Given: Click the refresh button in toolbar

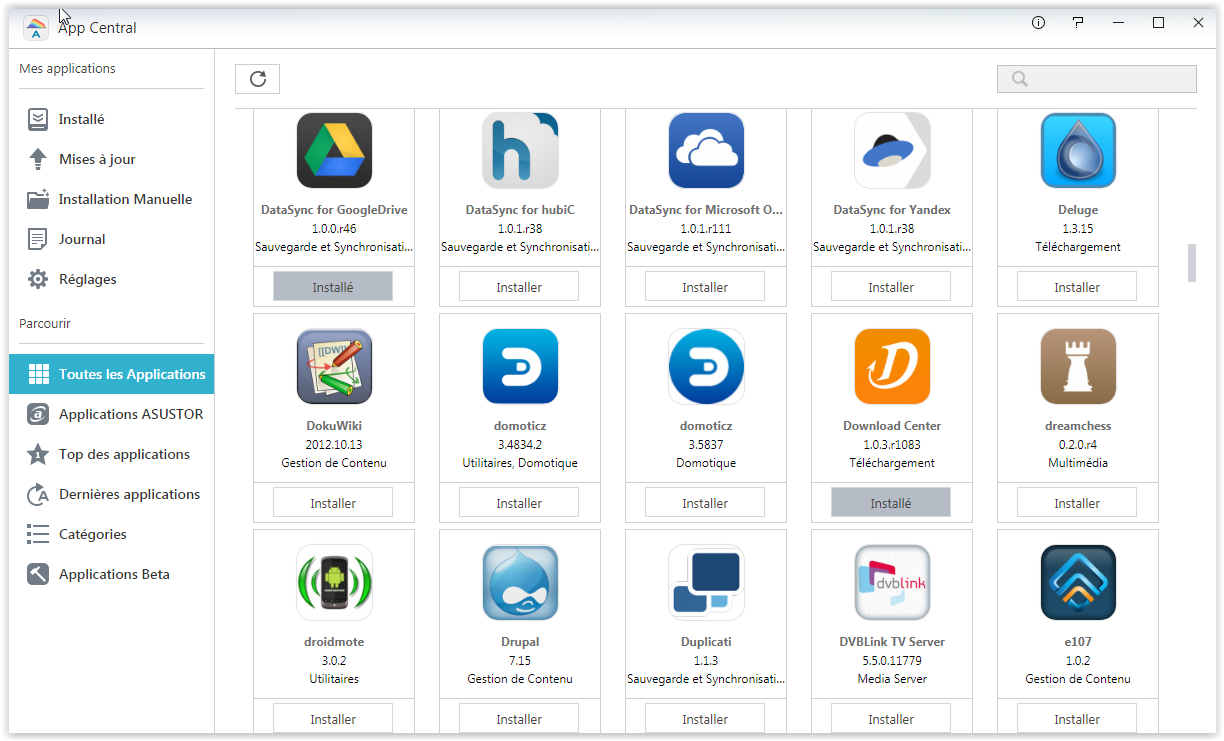Looking at the screenshot, I should pyautogui.click(x=257, y=79).
